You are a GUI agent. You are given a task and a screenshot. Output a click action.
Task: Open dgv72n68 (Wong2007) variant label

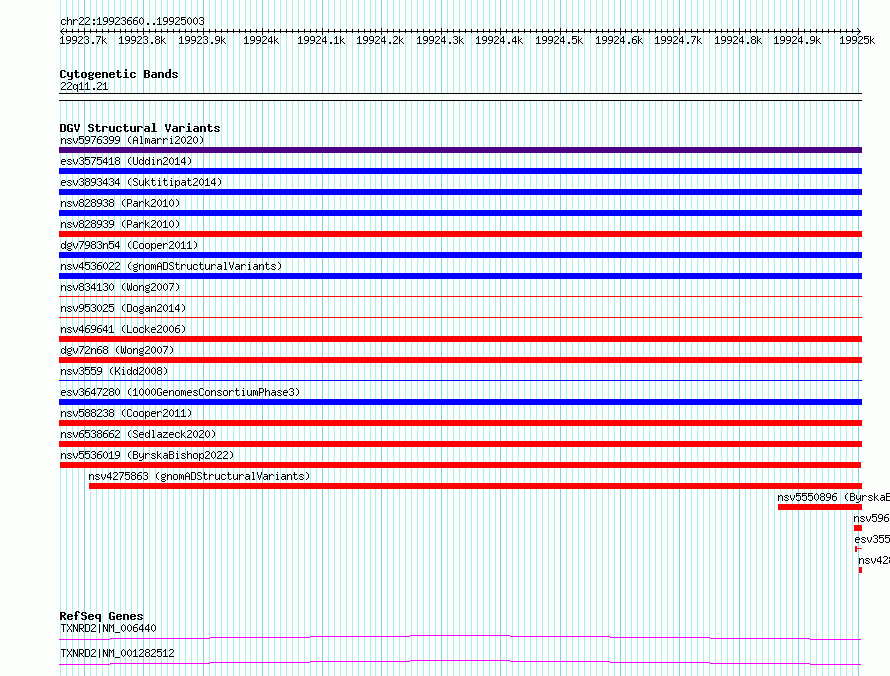tap(117, 350)
